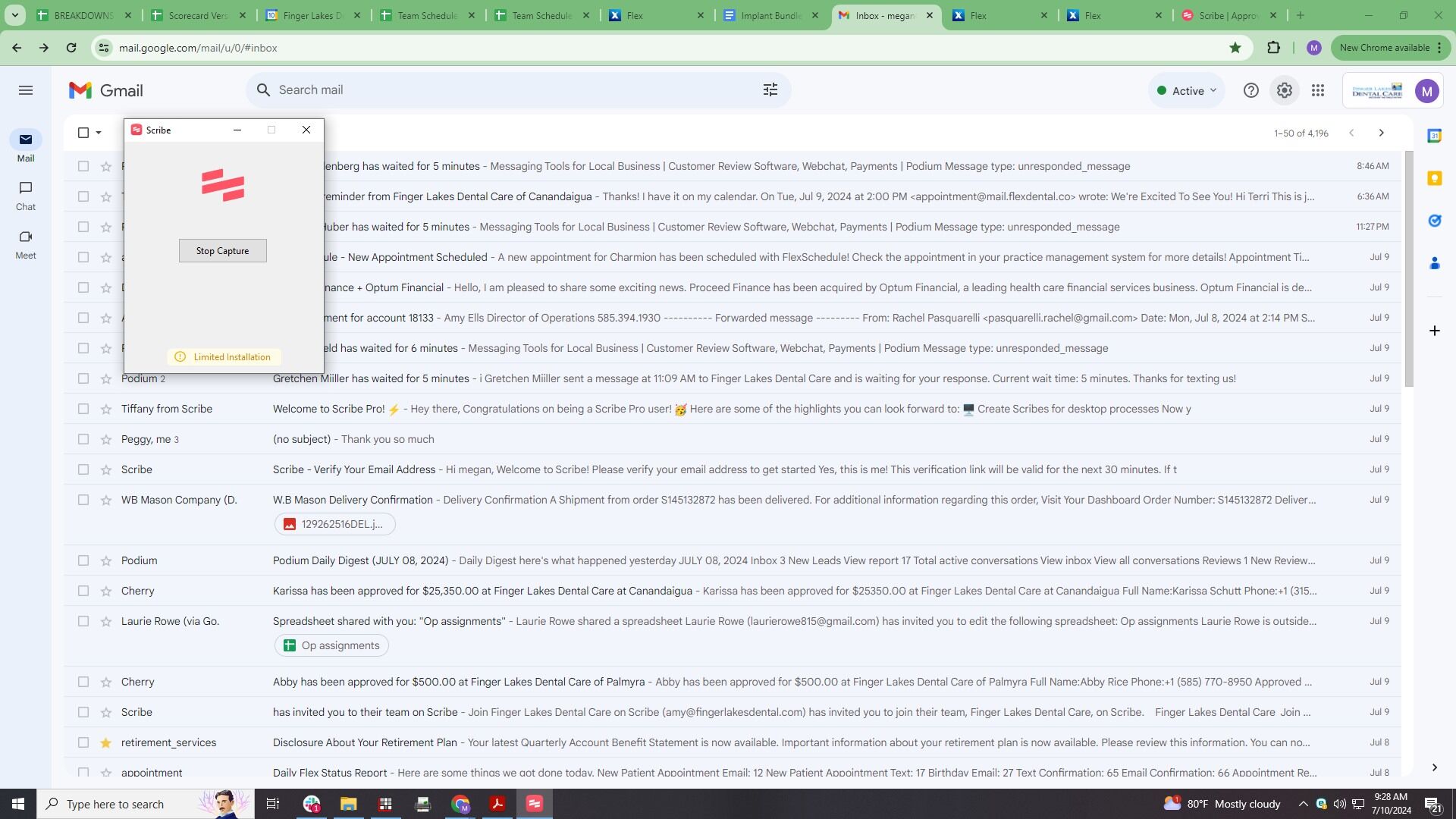Image resolution: width=1456 pixels, height=819 pixels.
Task: Unstar the retirement_services email
Action: tap(106, 742)
